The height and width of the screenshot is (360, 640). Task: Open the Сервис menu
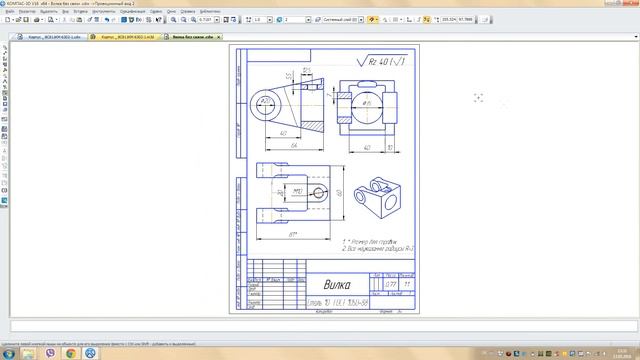click(156, 11)
